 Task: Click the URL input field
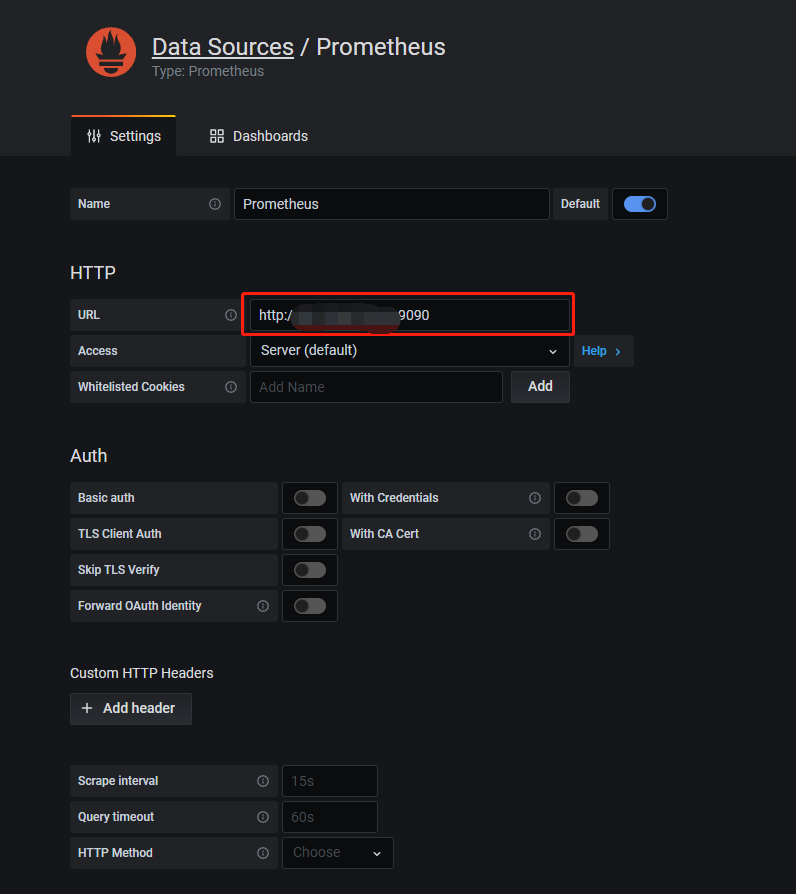coord(409,315)
